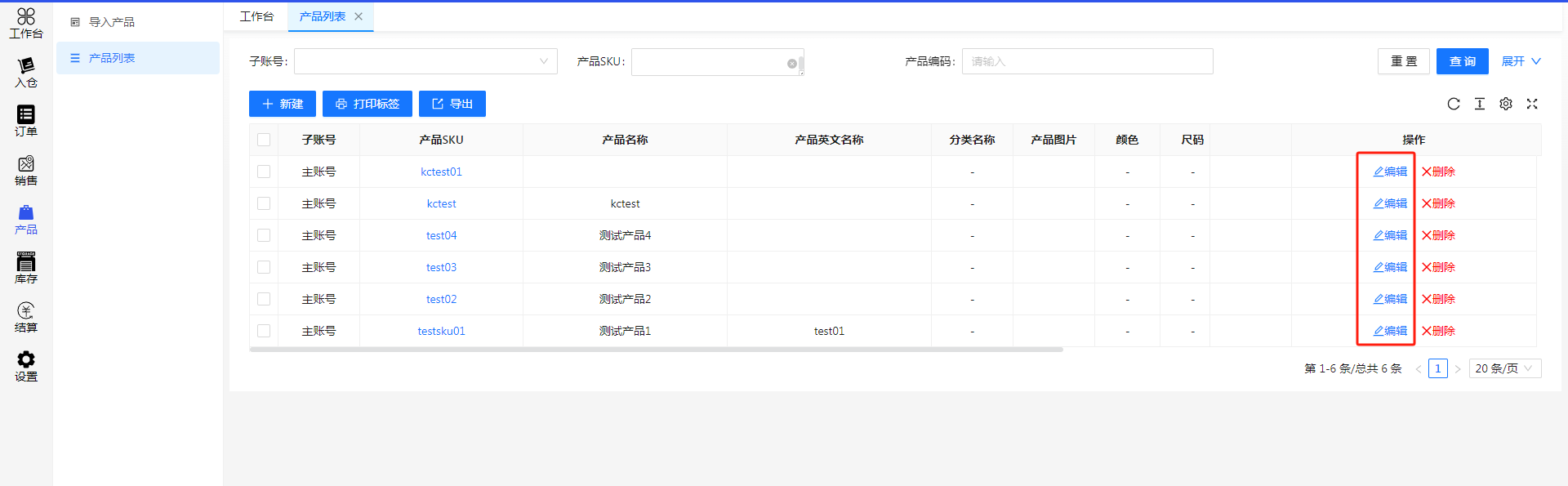The width and height of the screenshot is (1568, 486).
Task: Expand the 20 条/页 page size selector
Action: (1505, 368)
